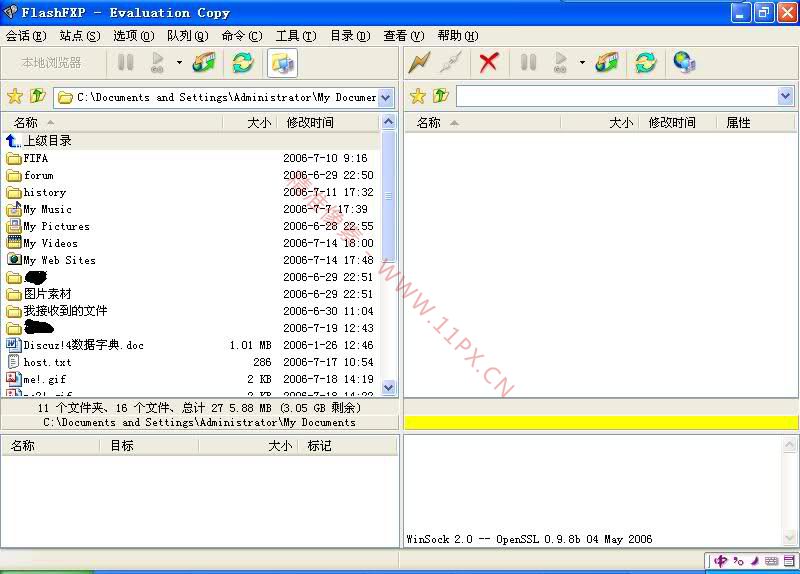
Task: Click the 名称 column header in remote pane
Action: (429, 122)
